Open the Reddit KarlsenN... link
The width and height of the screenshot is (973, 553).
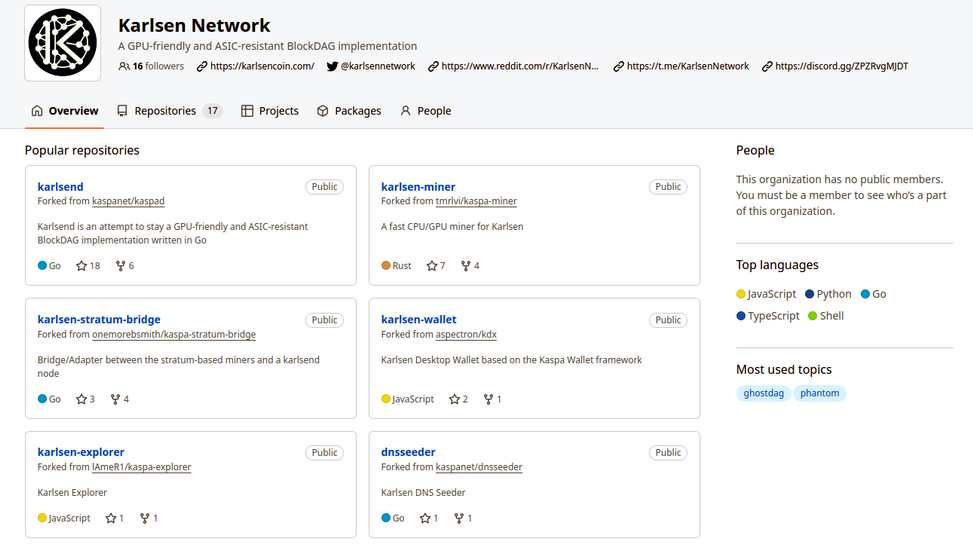pyautogui.click(x=520, y=66)
